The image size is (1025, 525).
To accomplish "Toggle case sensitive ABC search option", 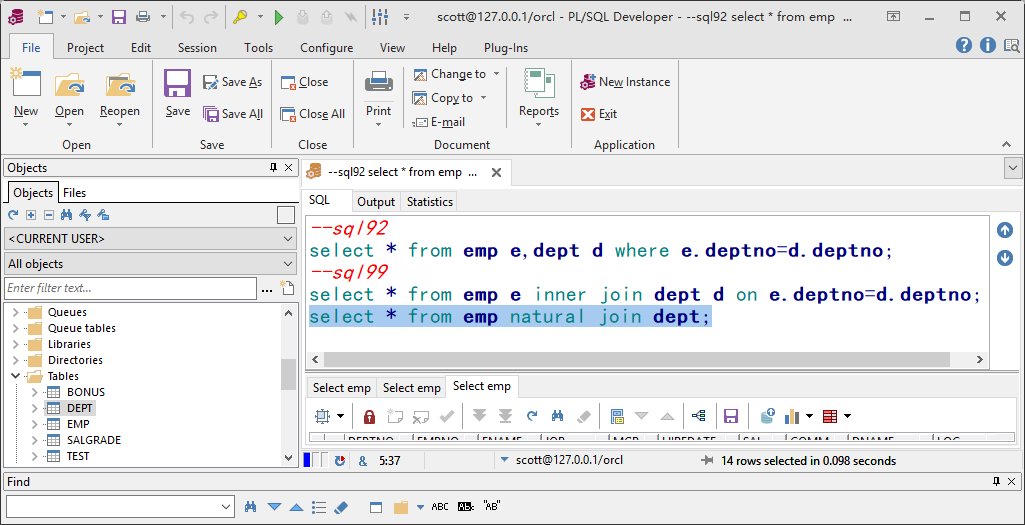I will click(440, 507).
